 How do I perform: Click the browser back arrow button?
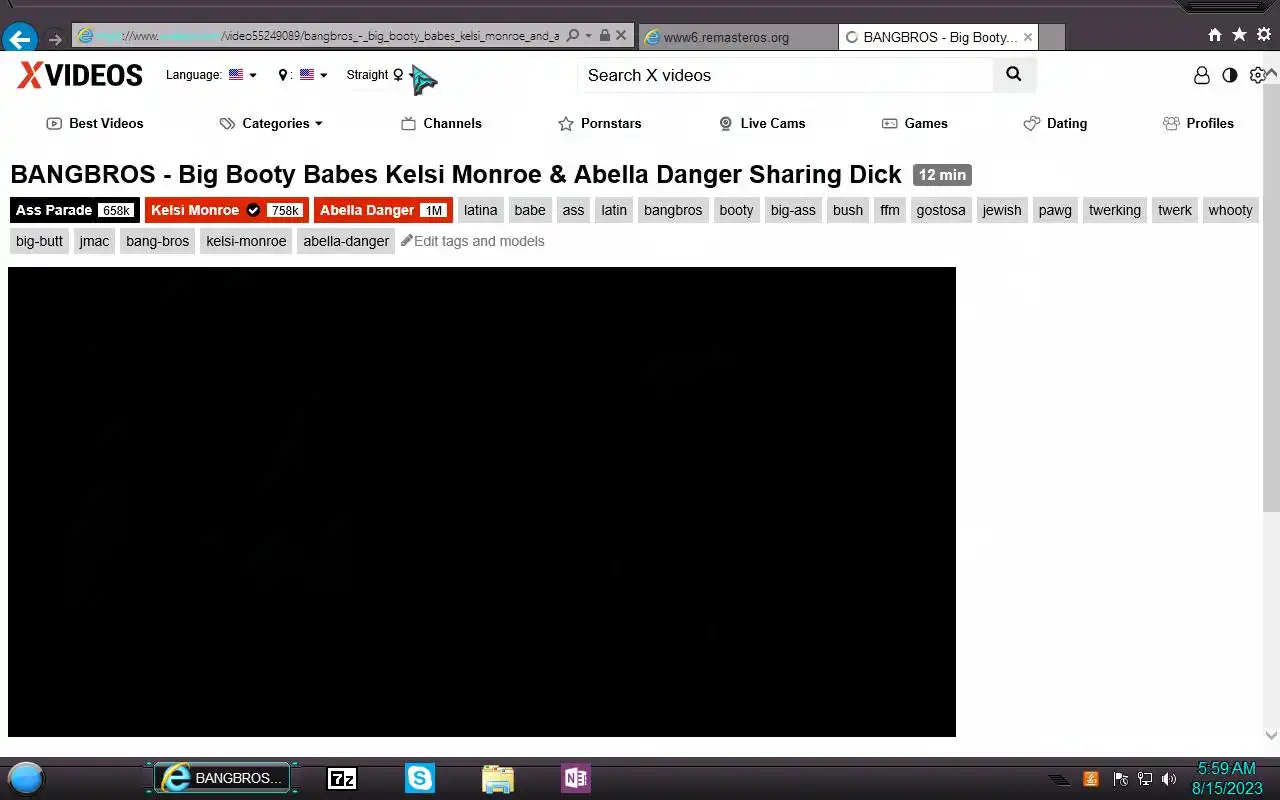[20, 40]
